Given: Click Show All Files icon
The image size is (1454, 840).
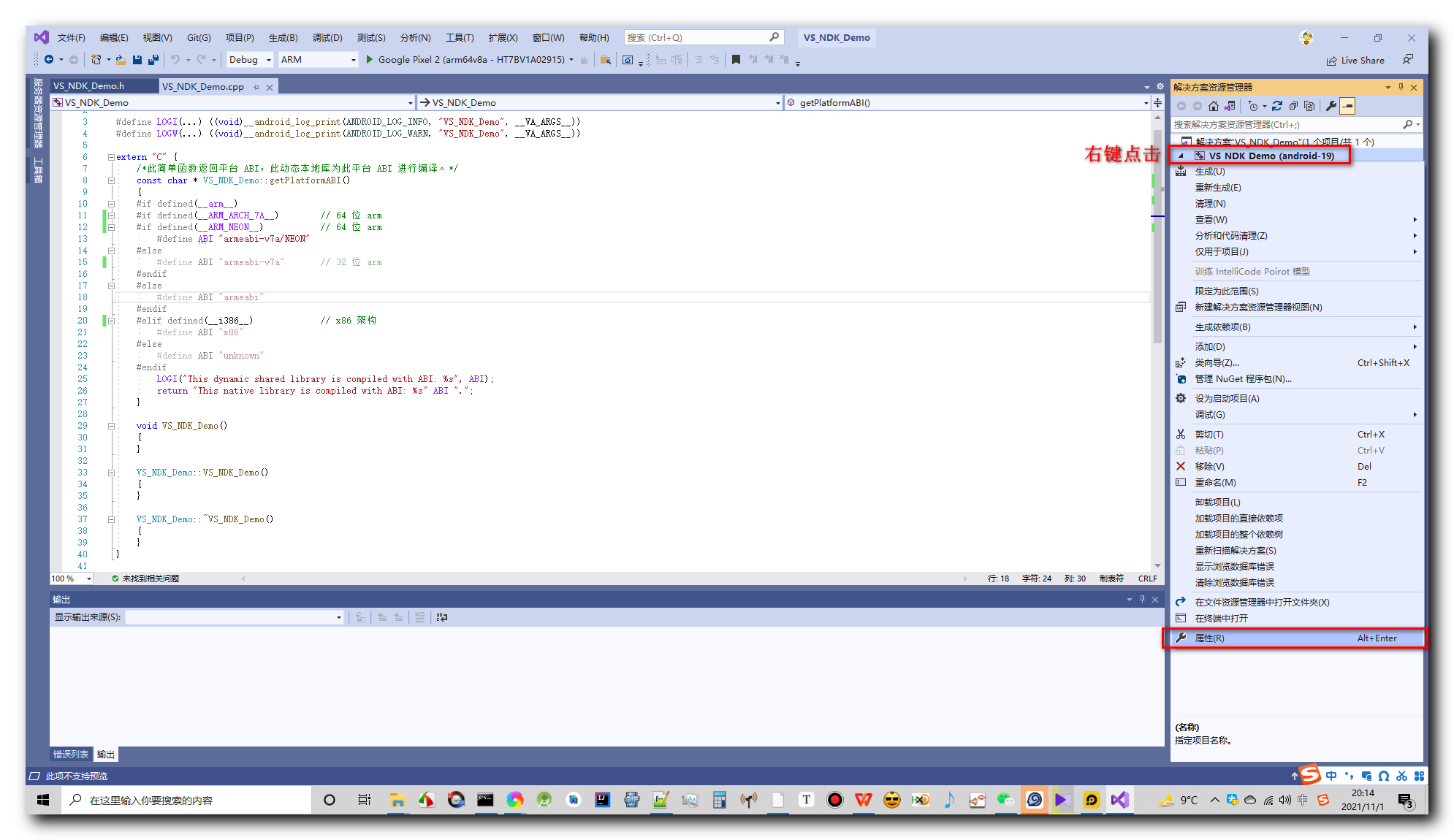Looking at the screenshot, I should click(x=1309, y=106).
